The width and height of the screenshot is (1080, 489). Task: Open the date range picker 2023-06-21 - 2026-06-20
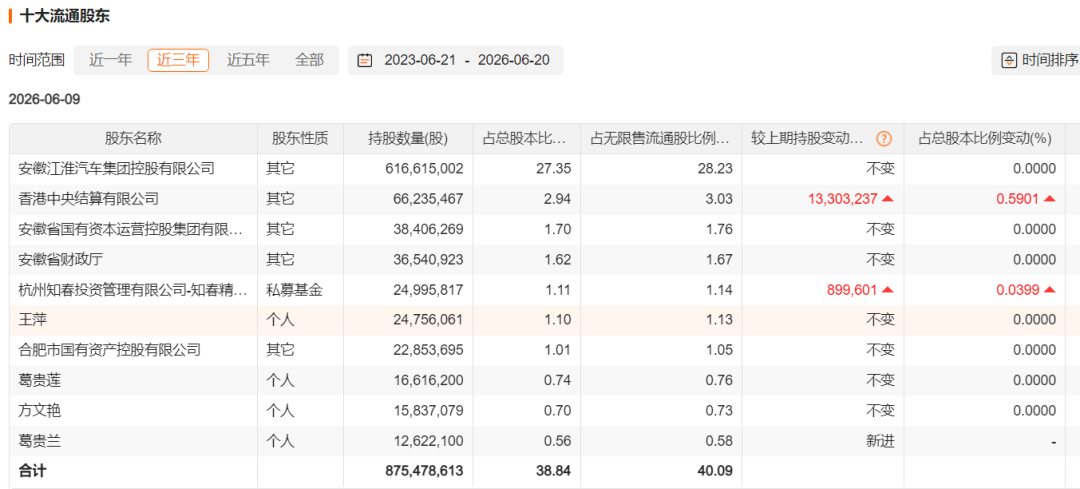coord(455,60)
